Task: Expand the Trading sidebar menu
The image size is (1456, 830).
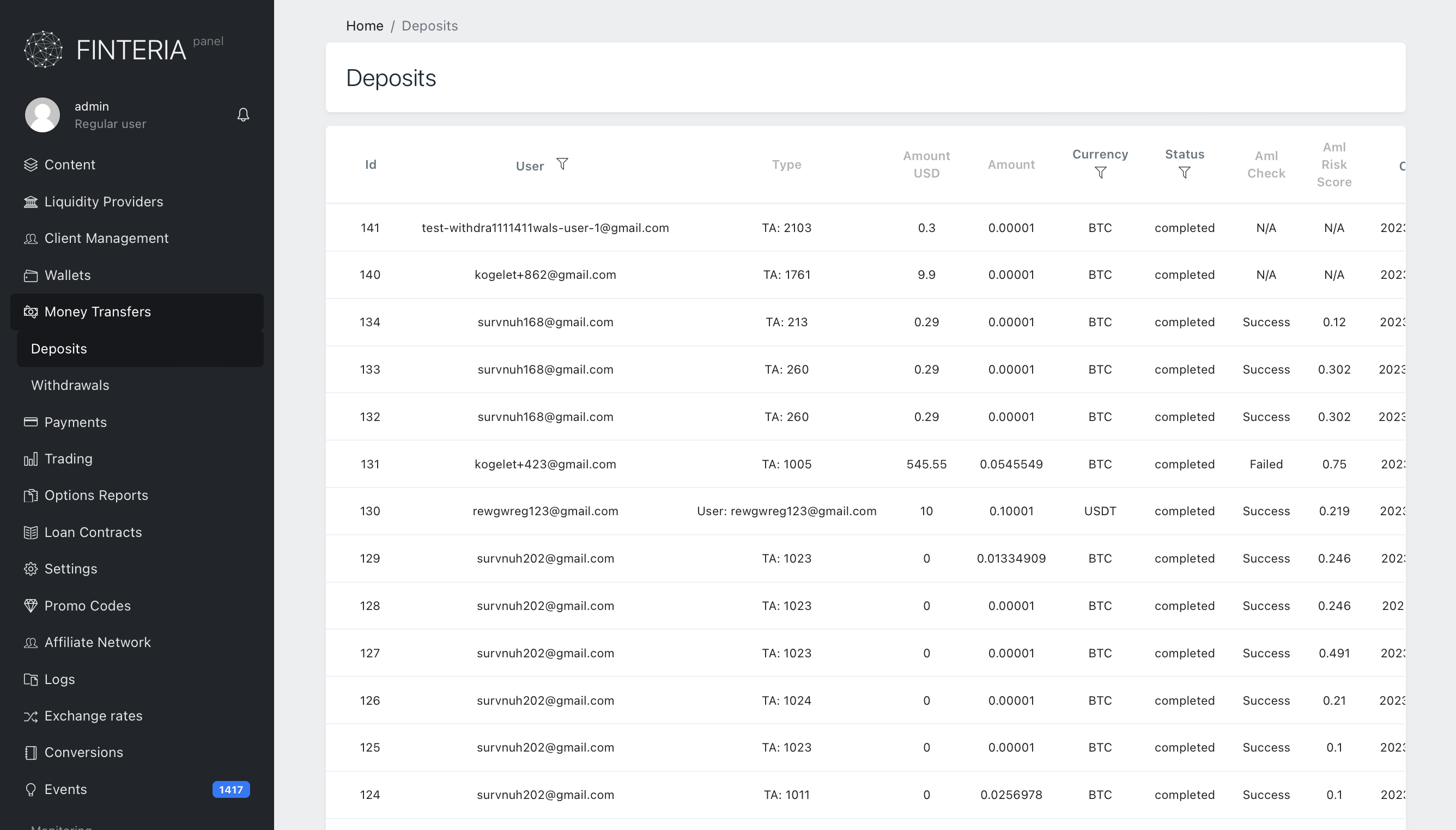Action: (68, 459)
